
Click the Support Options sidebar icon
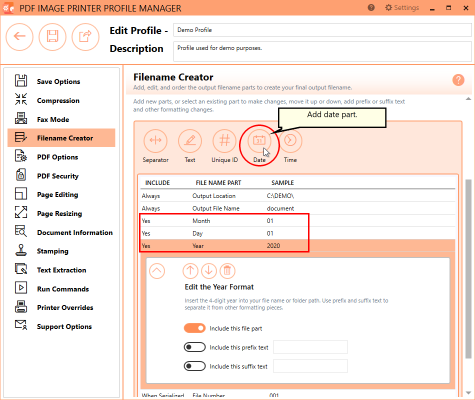click(21, 326)
